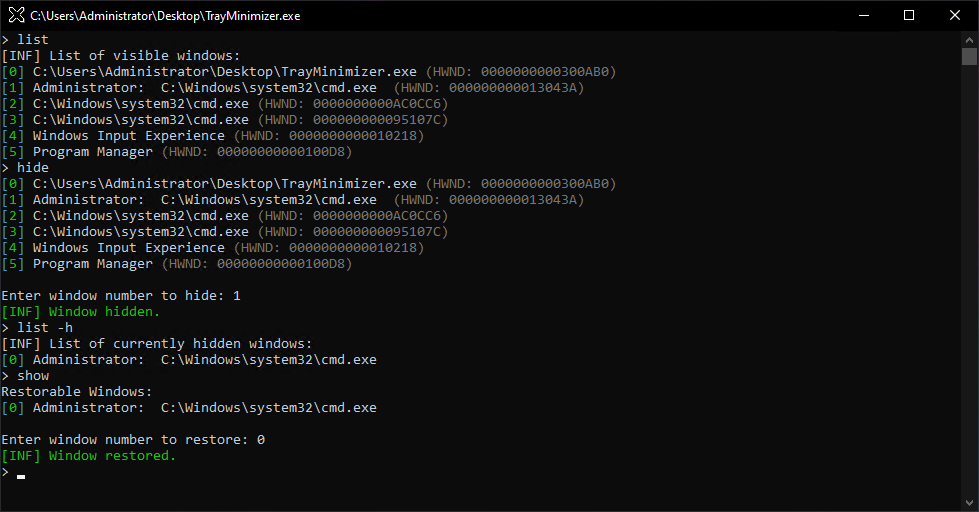The height and width of the screenshot is (512, 979).
Task: Click the green "Window restored." message
Action: coord(112,456)
